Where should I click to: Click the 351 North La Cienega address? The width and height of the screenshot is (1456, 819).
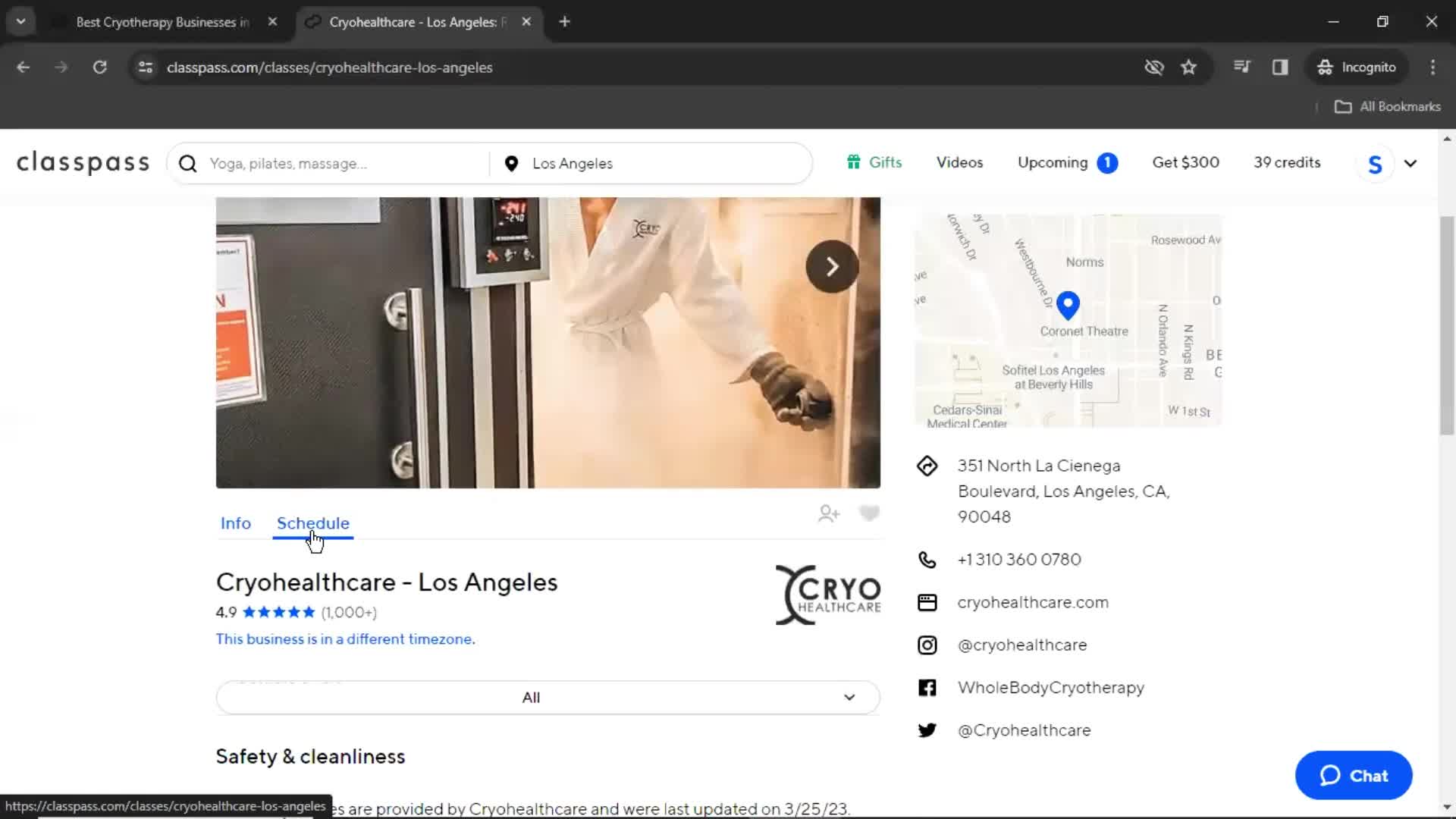[1063, 491]
